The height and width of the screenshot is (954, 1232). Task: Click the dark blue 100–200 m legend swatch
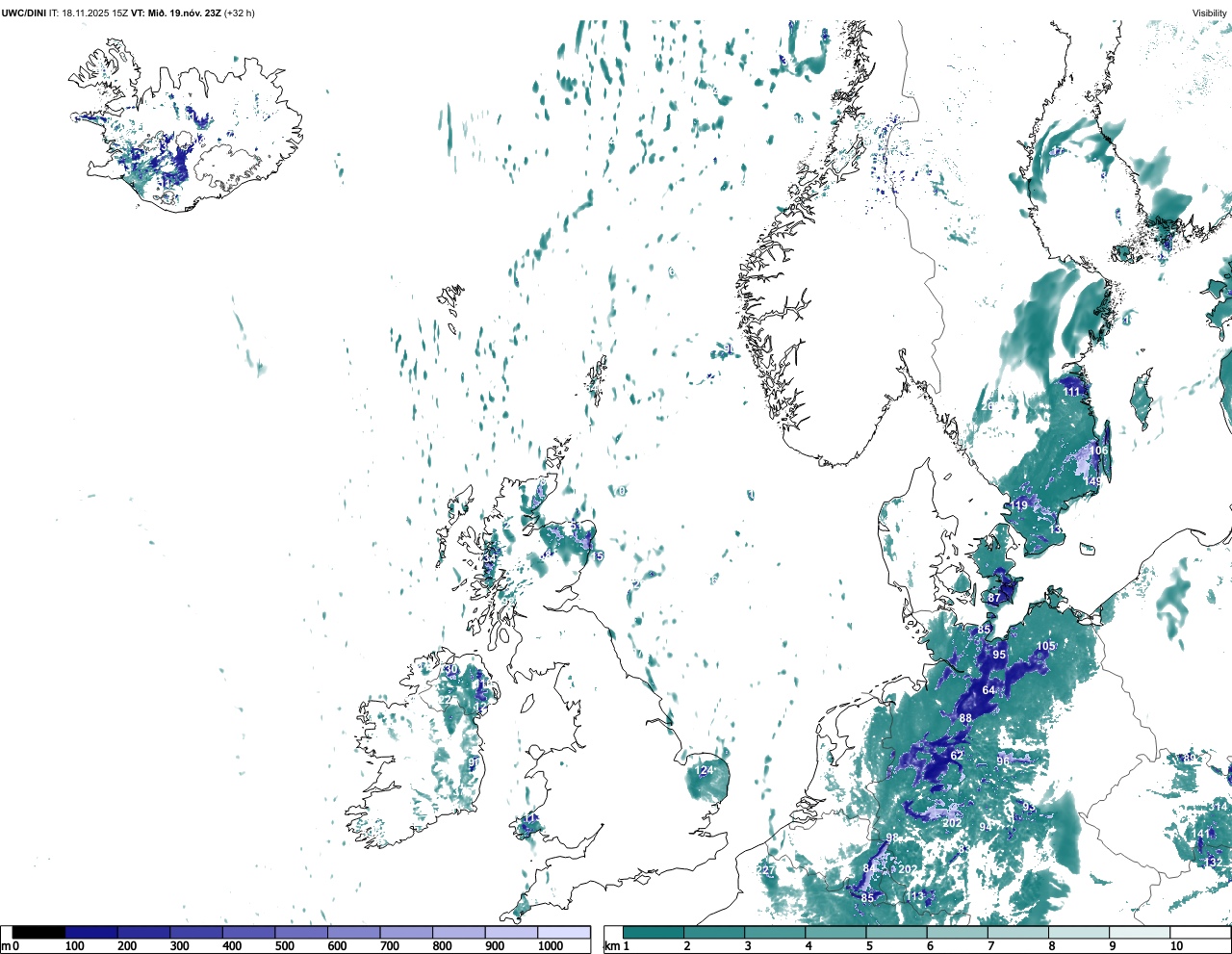[91, 932]
